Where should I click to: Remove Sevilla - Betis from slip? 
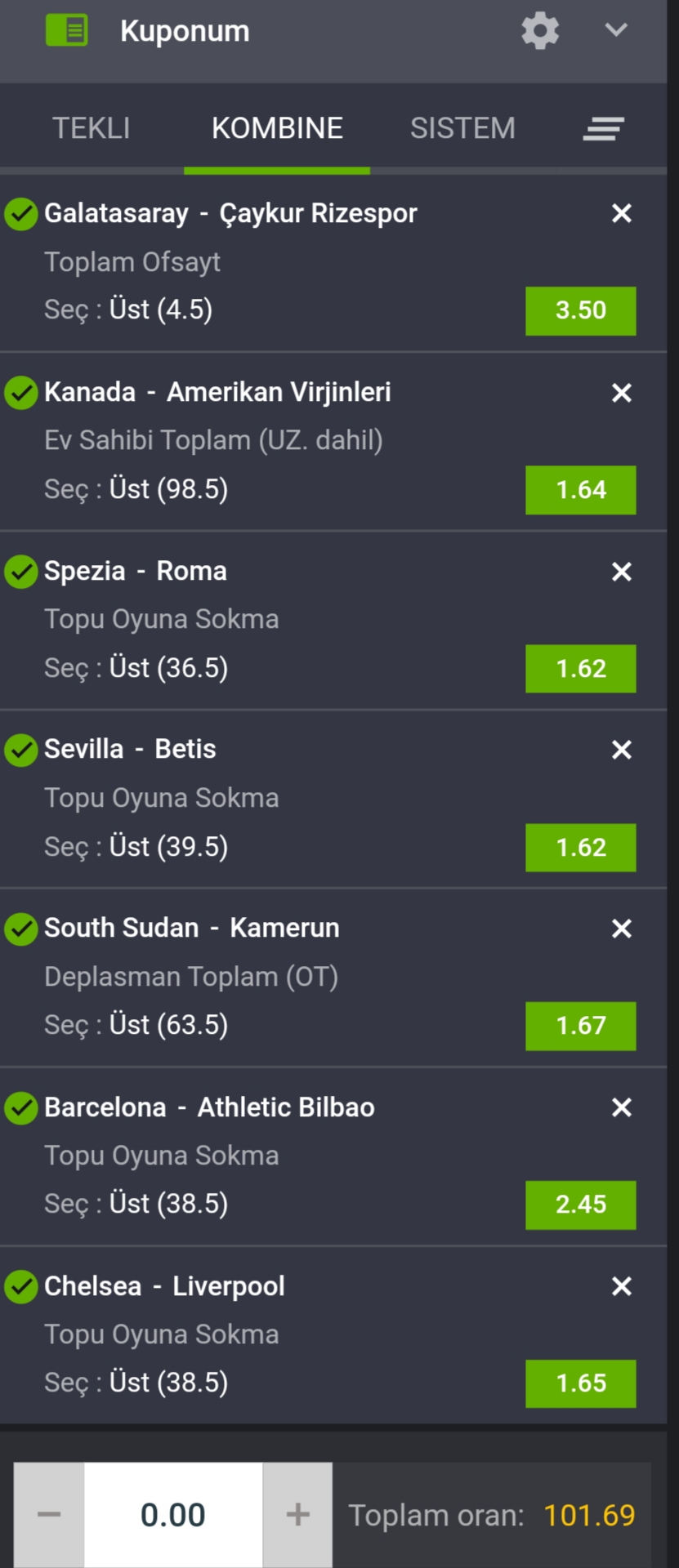click(622, 750)
